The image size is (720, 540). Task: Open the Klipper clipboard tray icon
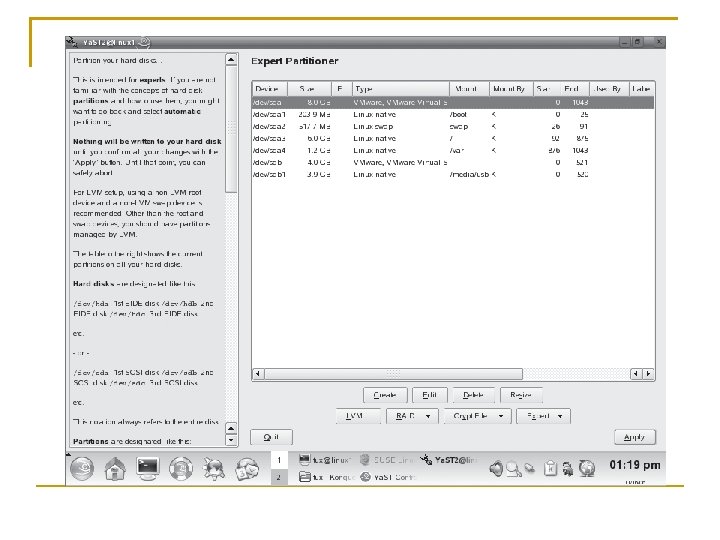click(550, 468)
